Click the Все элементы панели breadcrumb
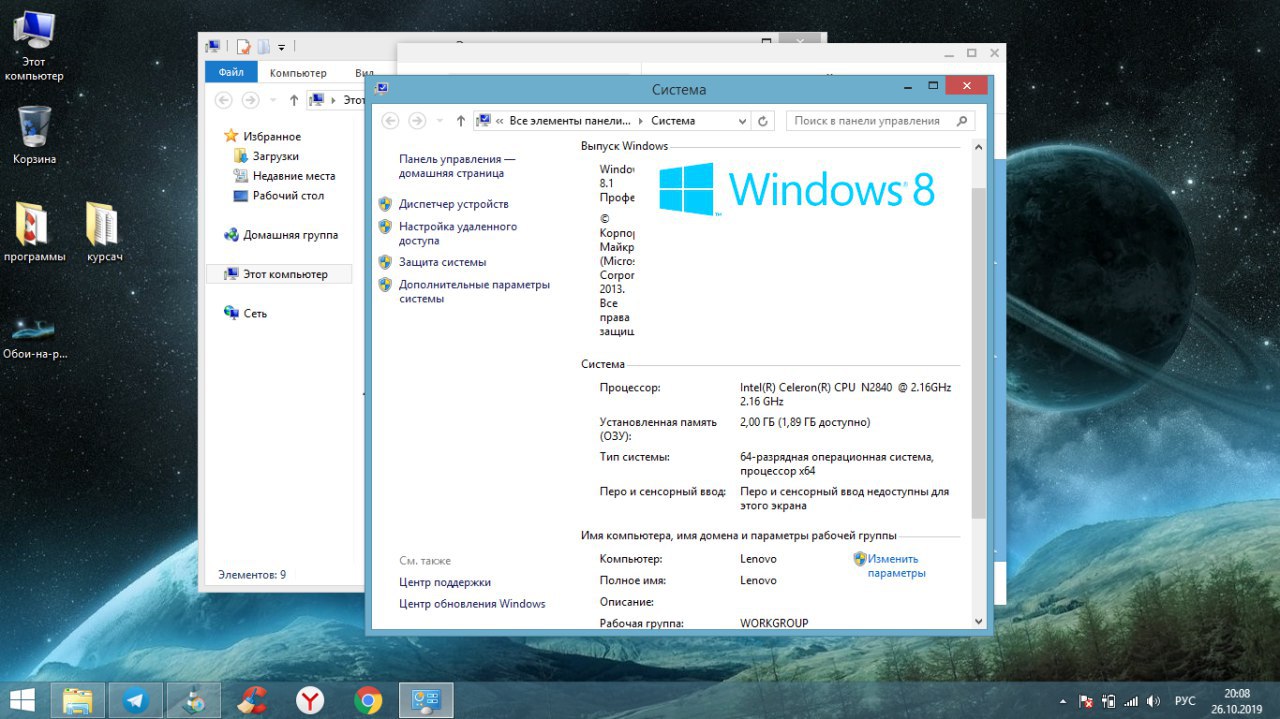 click(570, 121)
